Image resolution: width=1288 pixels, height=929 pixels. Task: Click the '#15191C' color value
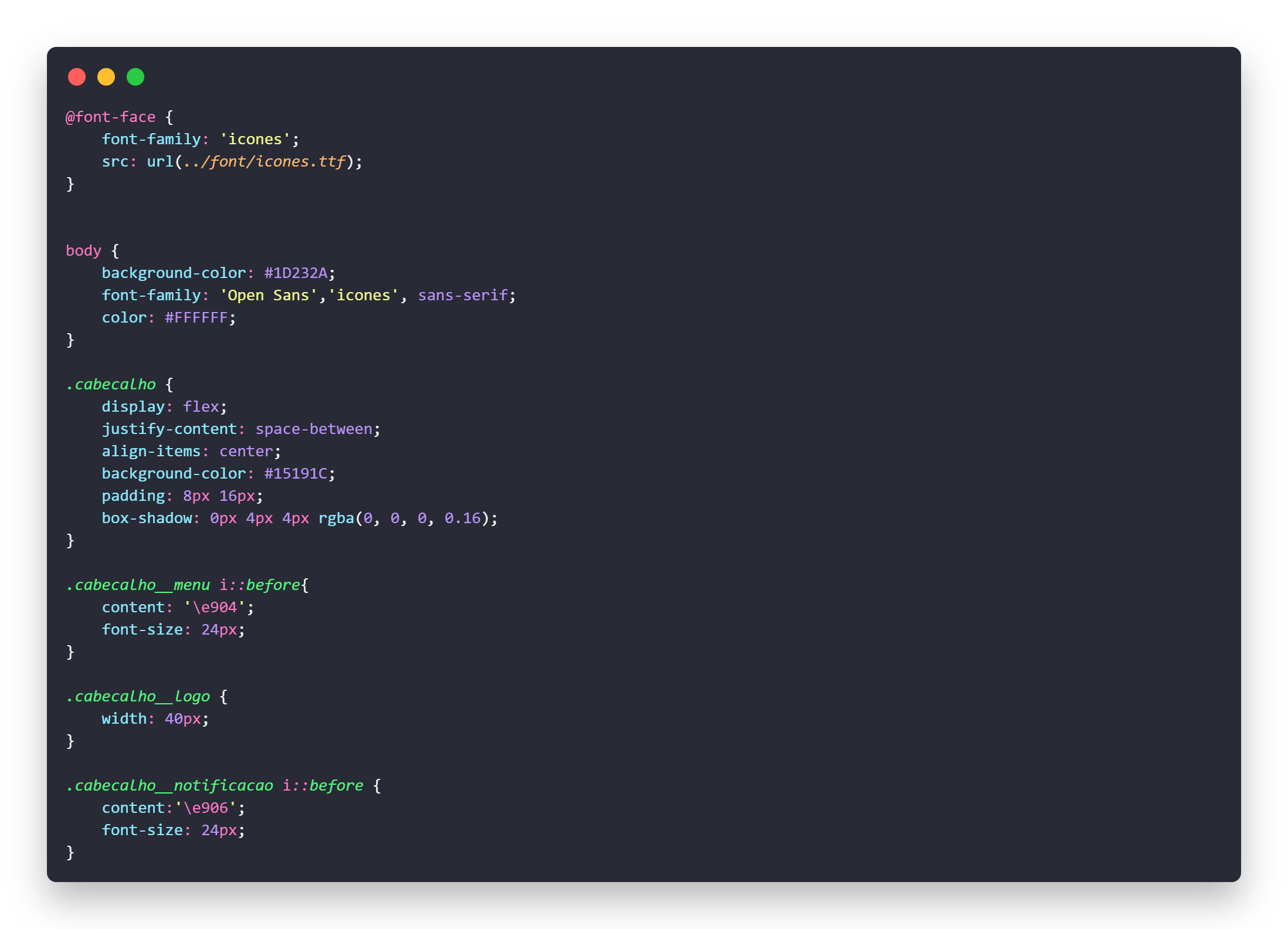[x=296, y=474]
